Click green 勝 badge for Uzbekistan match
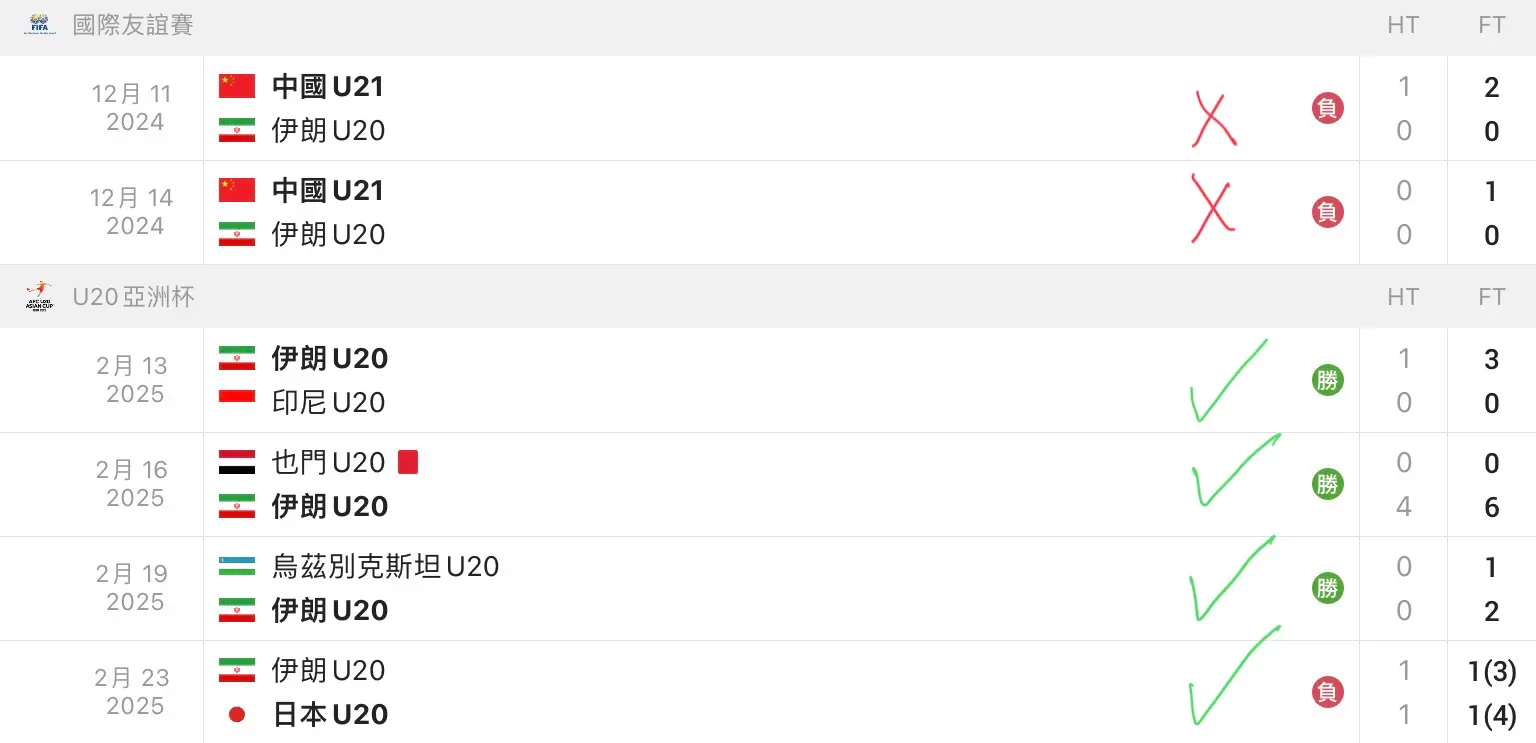This screenshot has height=743, width=1536. click(x=1327, y=588)
